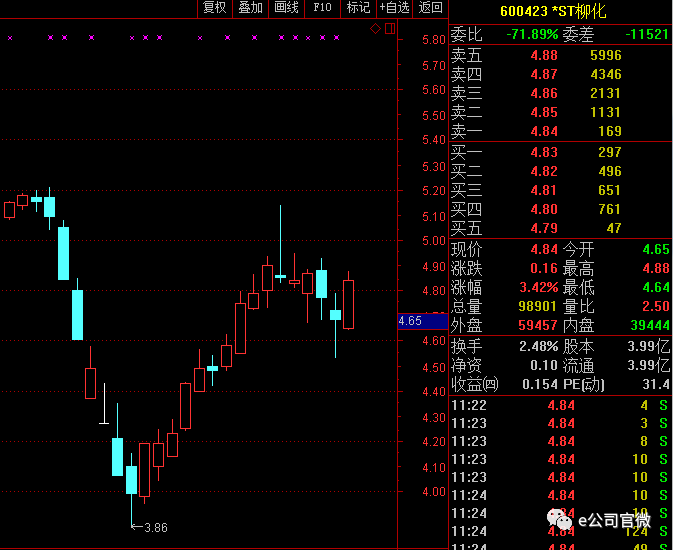
Task: Click the red diamond icon above the price axis
Action: 376,28
